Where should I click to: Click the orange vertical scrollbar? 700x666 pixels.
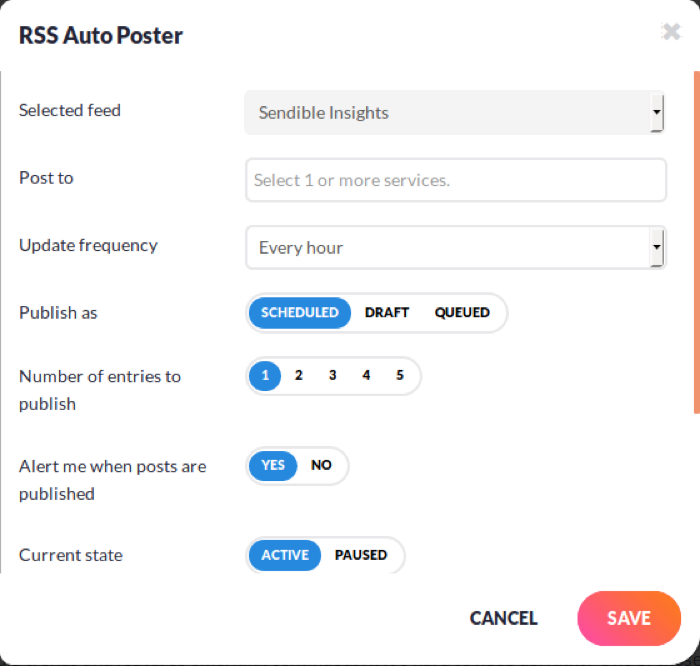click(696, 240)
